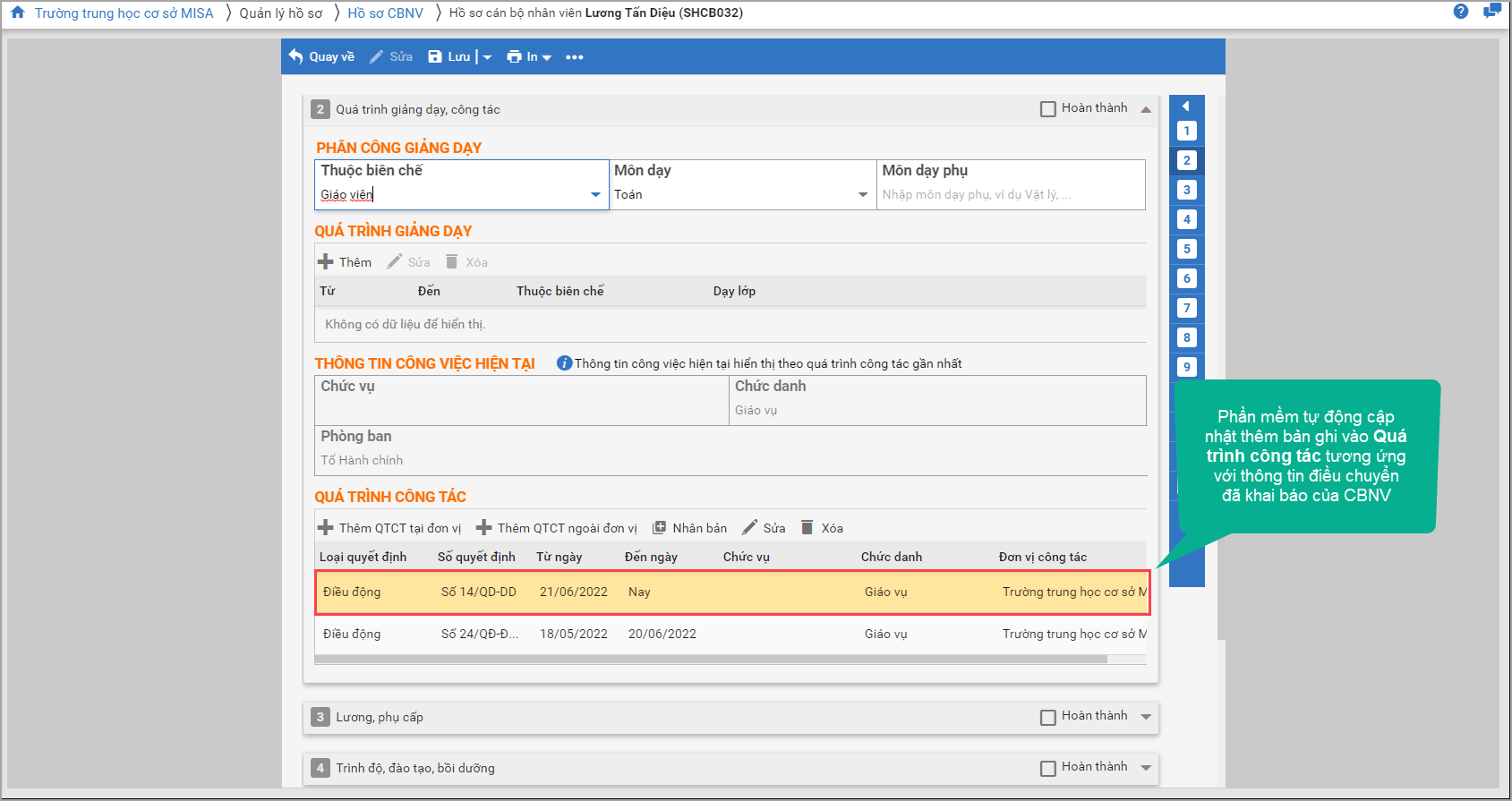Open the Thuộc biên chế dropdown
1512x801 pixels.
pyautogui.click(x=595, y=194)
